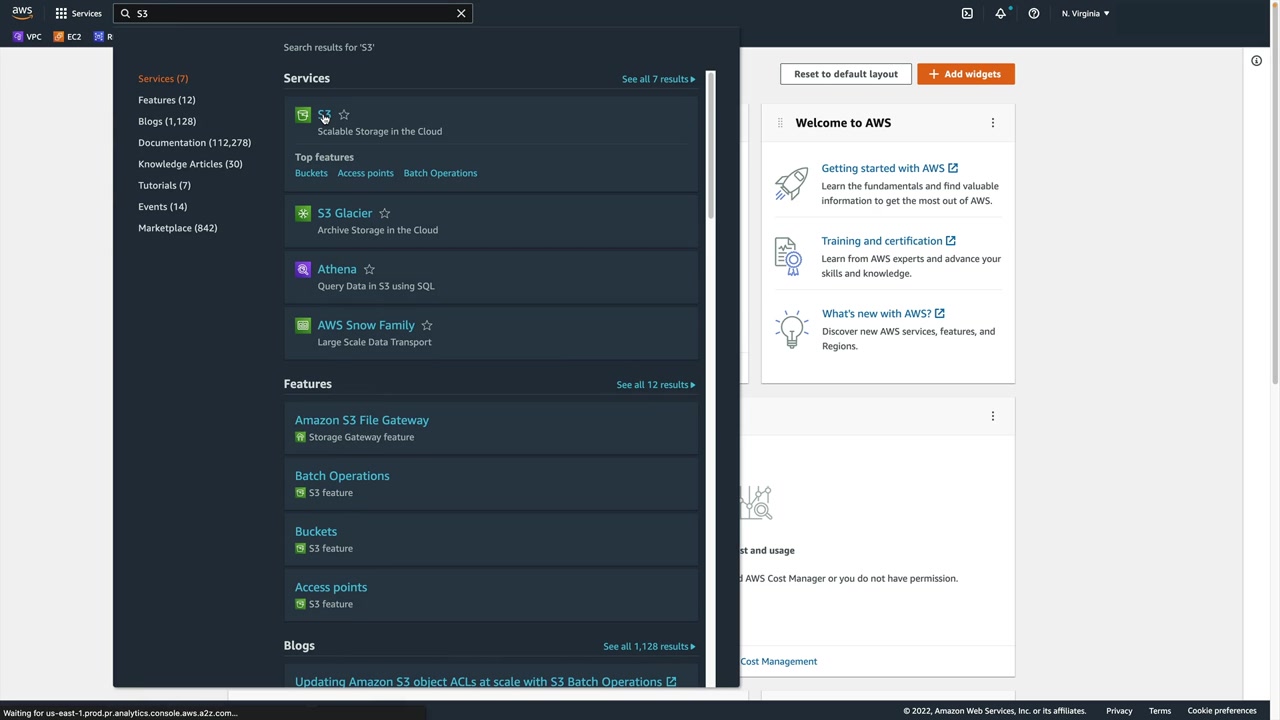The image size is (1280, 720).
Task: Expand See all 1,128 results
Action: click(x=649, y=646)
